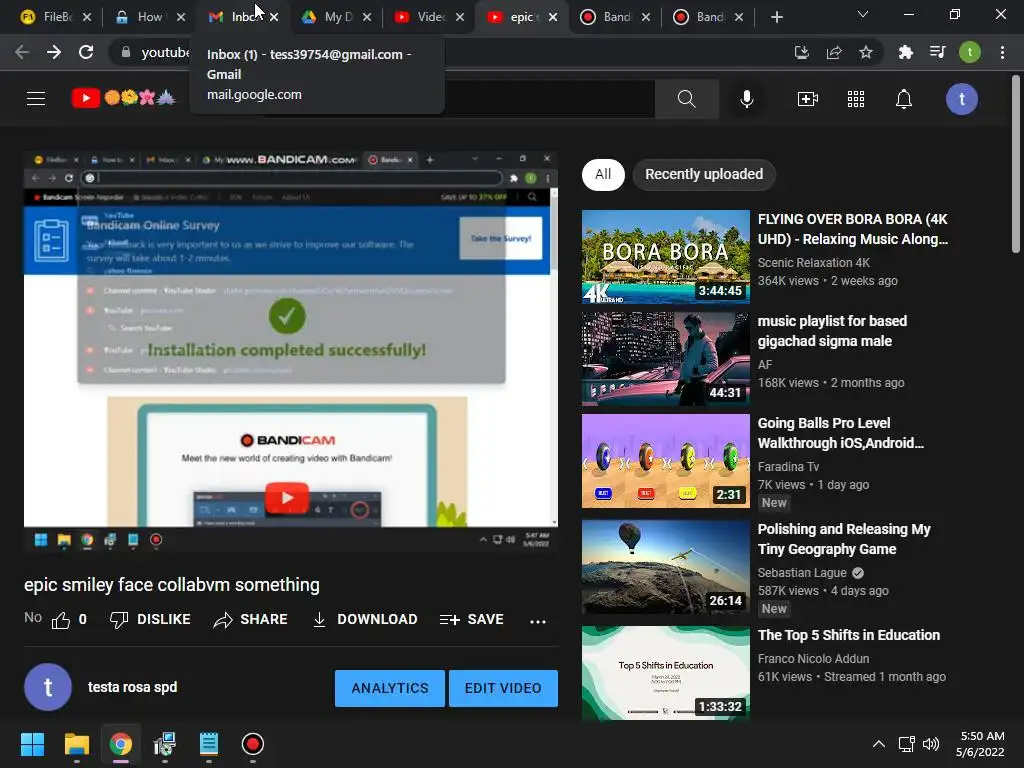This screenshot has height=768, width=1024.
Task: Open the tab search dropdown arrow
Action: coord(863,14)
